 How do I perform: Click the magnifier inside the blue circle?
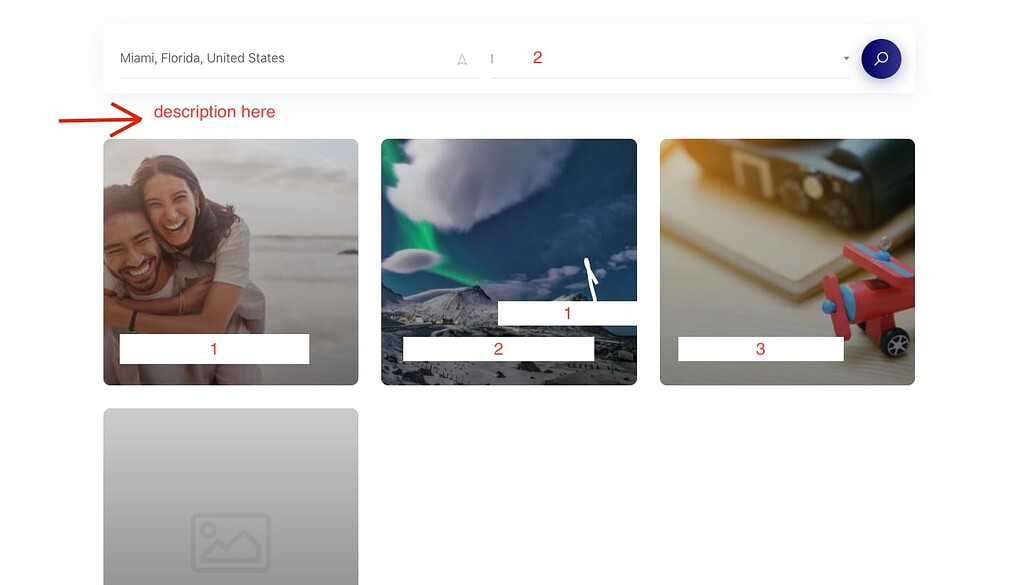click(881, 58)
